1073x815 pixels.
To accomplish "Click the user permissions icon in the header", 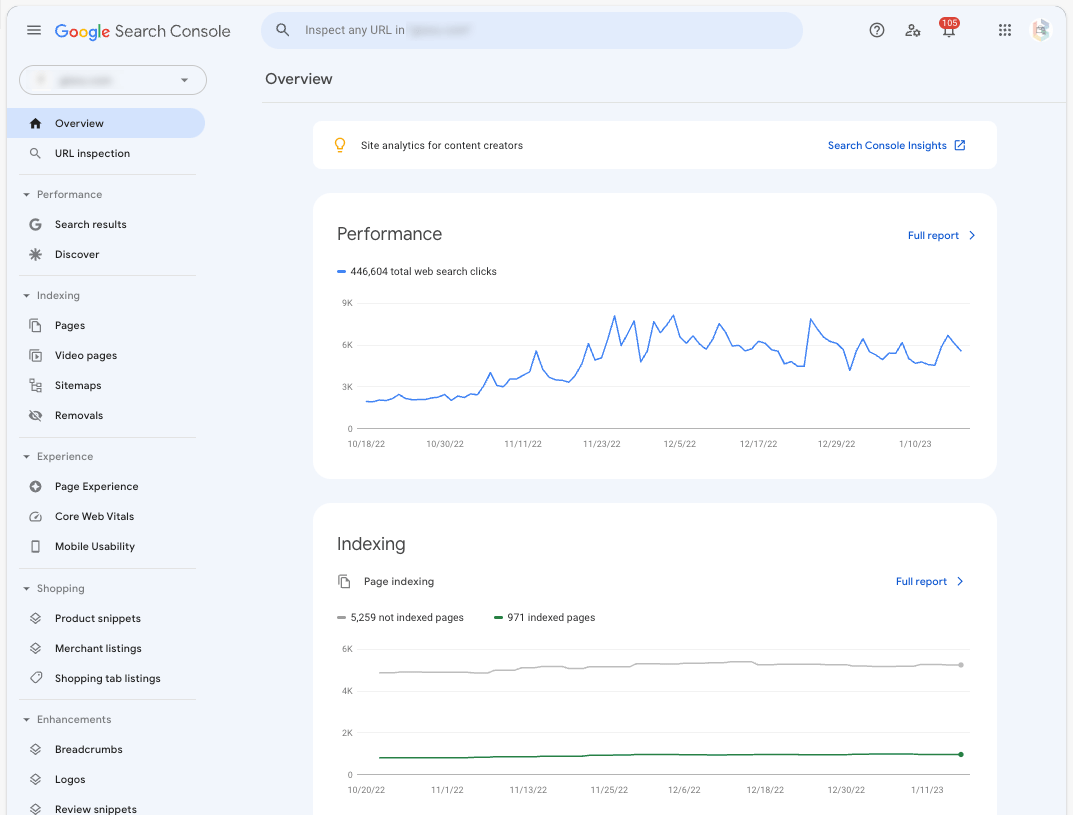I will point(913,31).
